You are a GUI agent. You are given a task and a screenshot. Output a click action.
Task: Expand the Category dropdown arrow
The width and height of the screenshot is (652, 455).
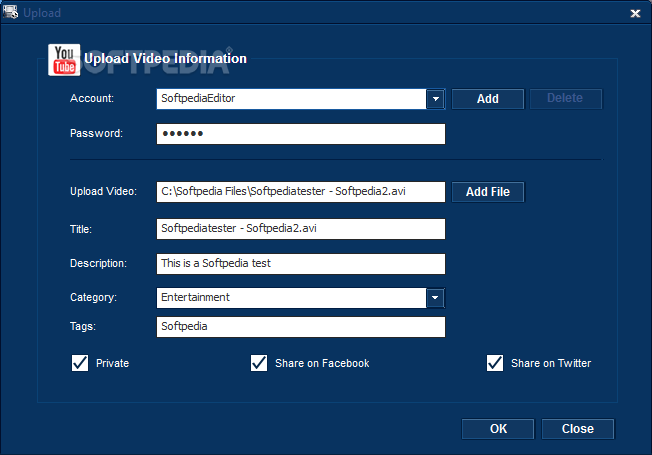435,298
